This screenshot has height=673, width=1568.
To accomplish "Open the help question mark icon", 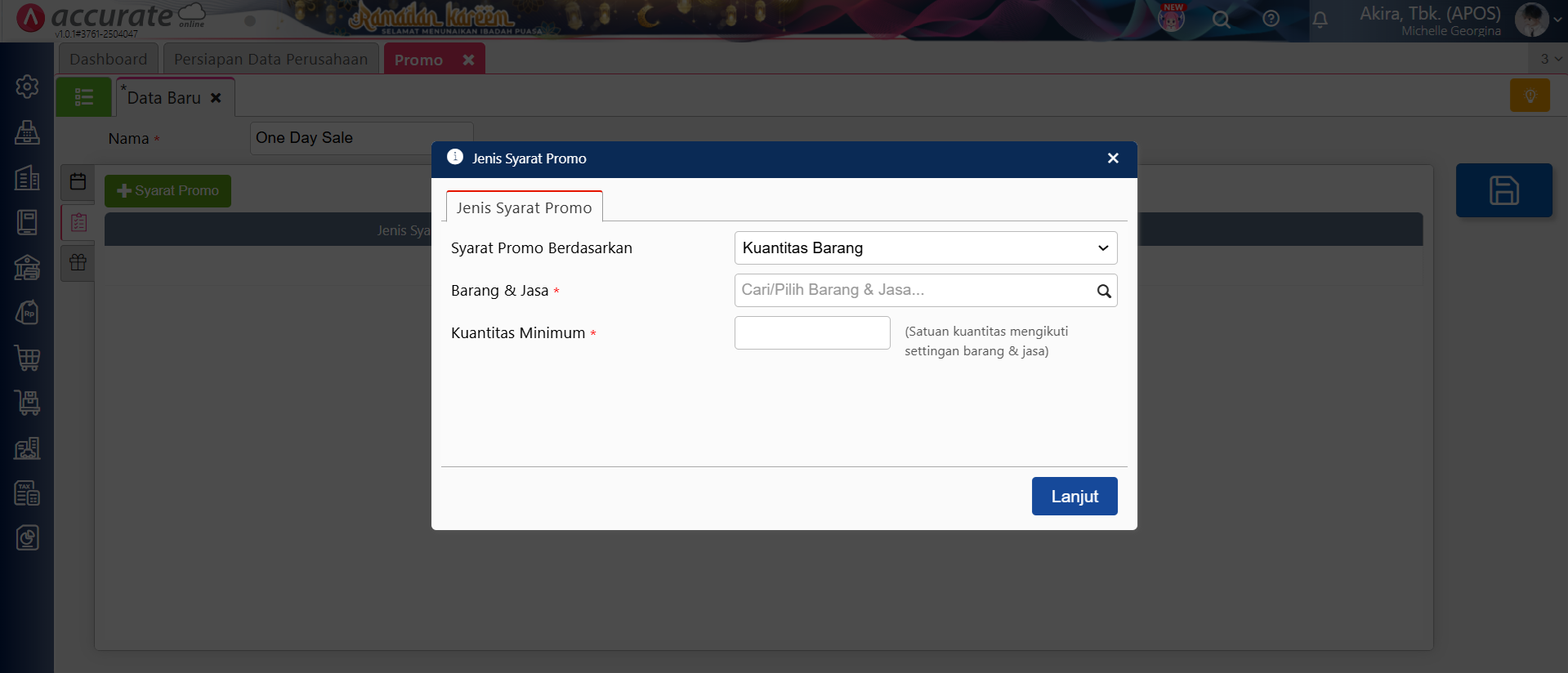I will coord(1271,19).
